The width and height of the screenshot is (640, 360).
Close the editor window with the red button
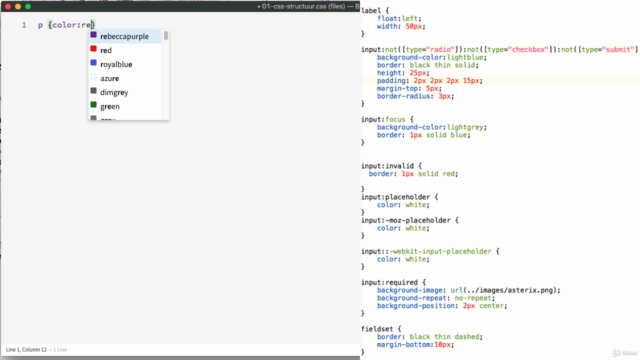tap(8, 6)
